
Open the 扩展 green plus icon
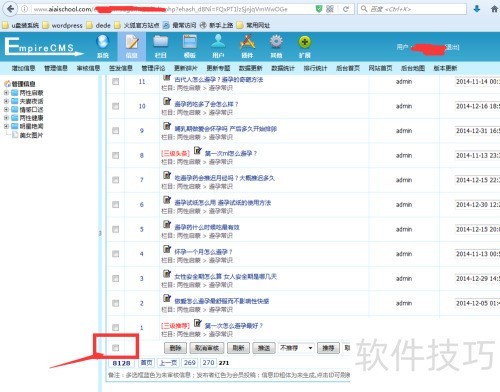click(x=305, y=42)
